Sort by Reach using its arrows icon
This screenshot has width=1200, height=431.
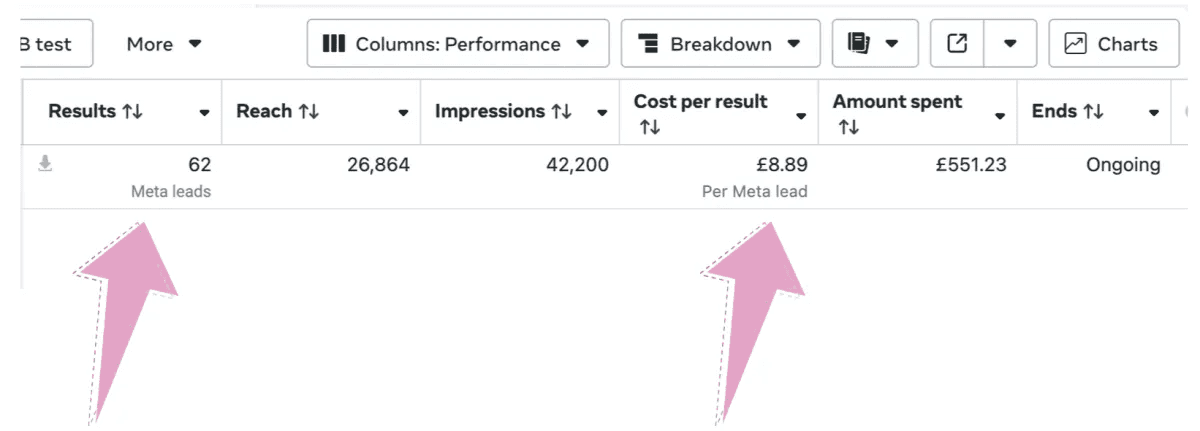coord(308,112)
